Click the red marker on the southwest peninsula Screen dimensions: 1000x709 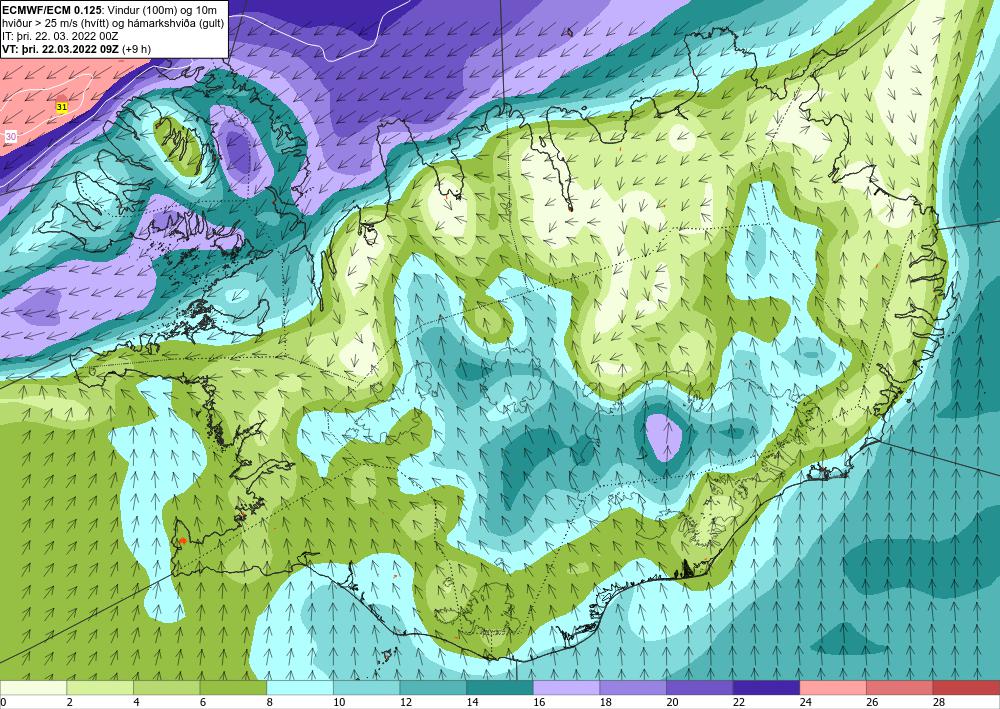click(x=182, y=541)
